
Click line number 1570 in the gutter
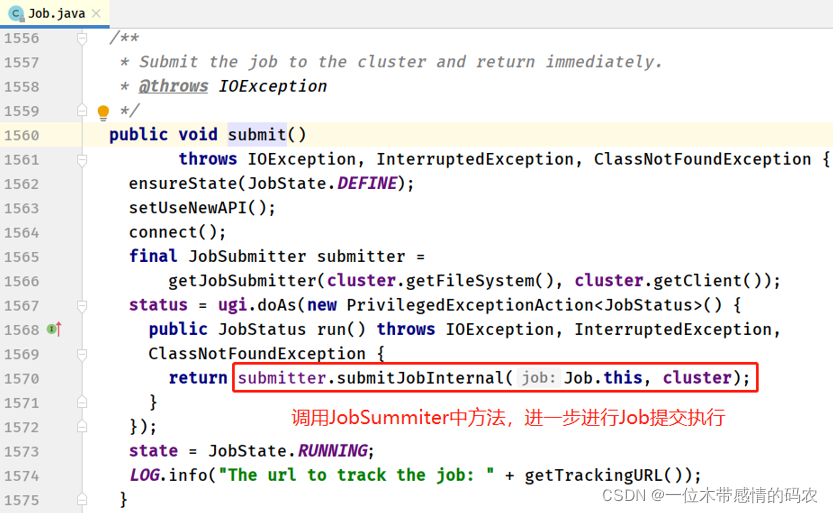tap(21, 378)
